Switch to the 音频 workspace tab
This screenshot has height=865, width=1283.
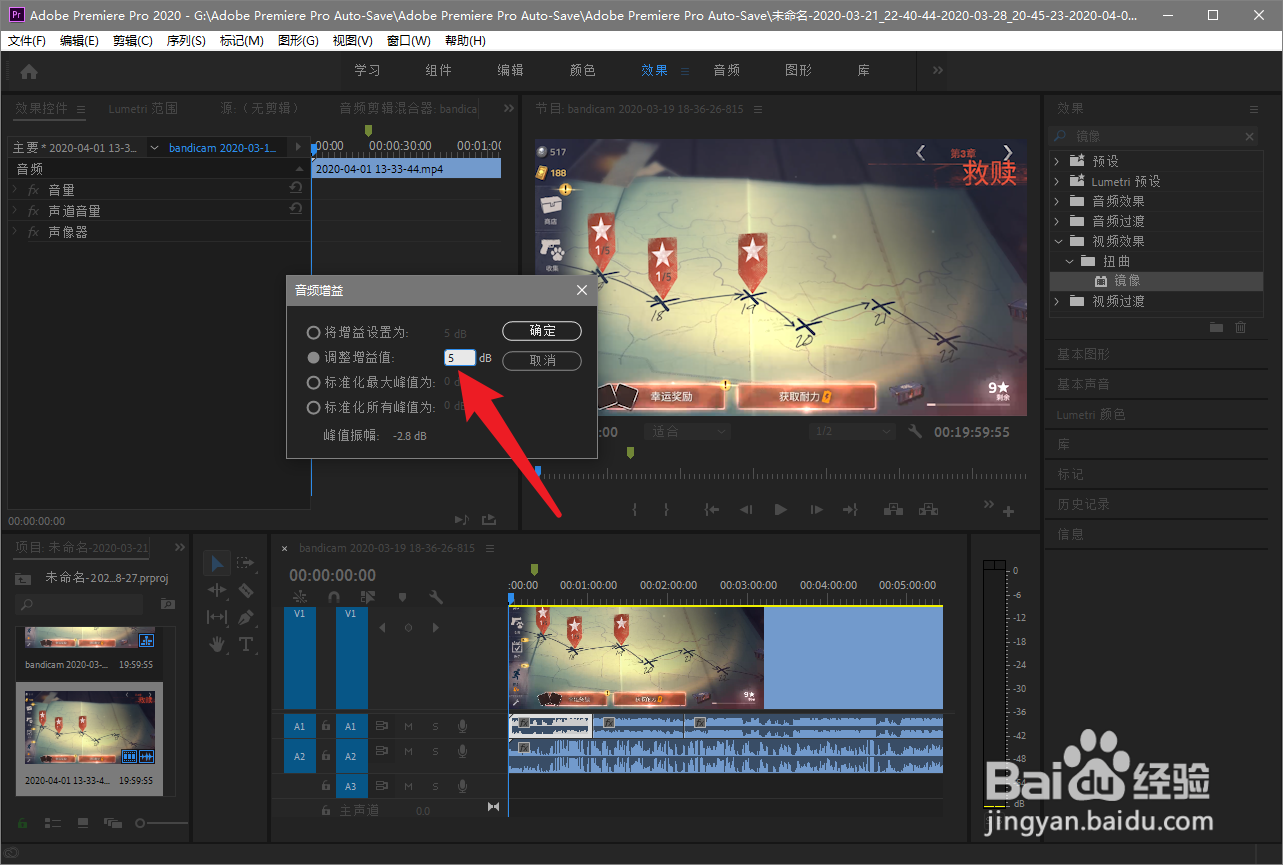click(727, 70)
